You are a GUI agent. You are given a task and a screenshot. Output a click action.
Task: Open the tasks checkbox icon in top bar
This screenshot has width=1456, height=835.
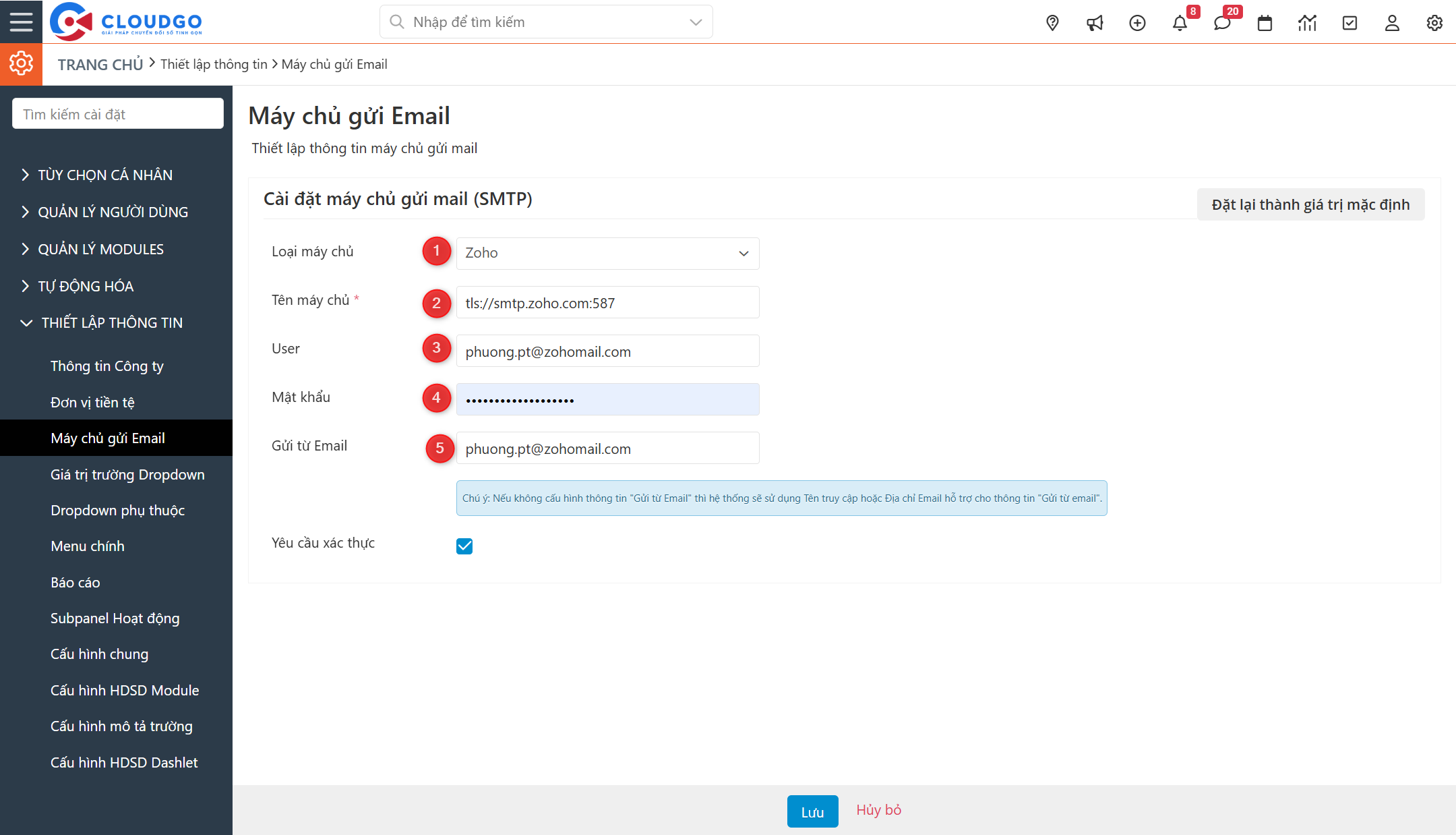1349,22
